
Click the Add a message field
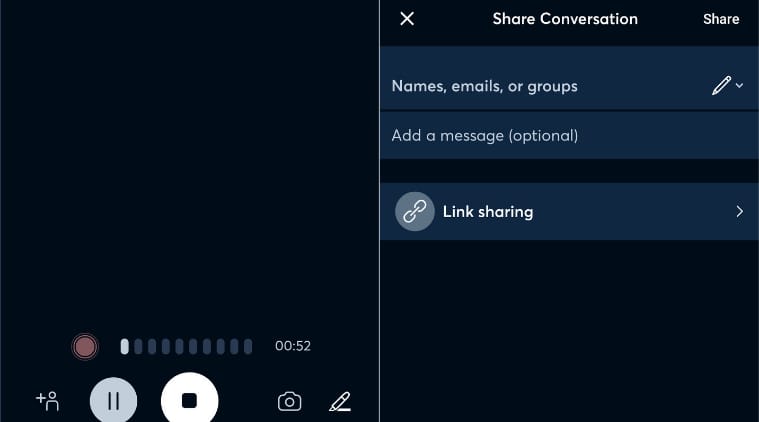(569, 136)
